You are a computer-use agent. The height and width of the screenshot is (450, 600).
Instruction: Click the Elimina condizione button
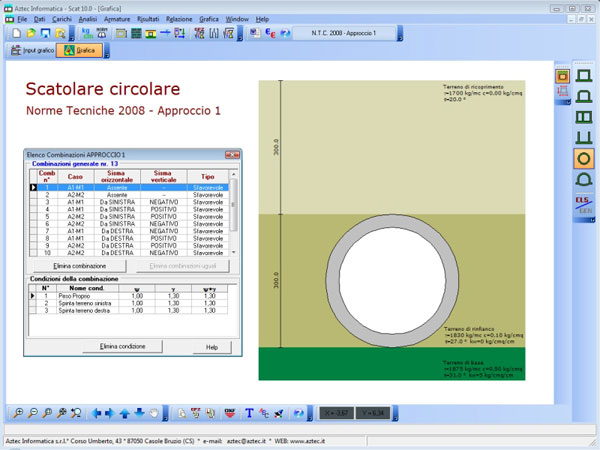[x=122, y=346]
